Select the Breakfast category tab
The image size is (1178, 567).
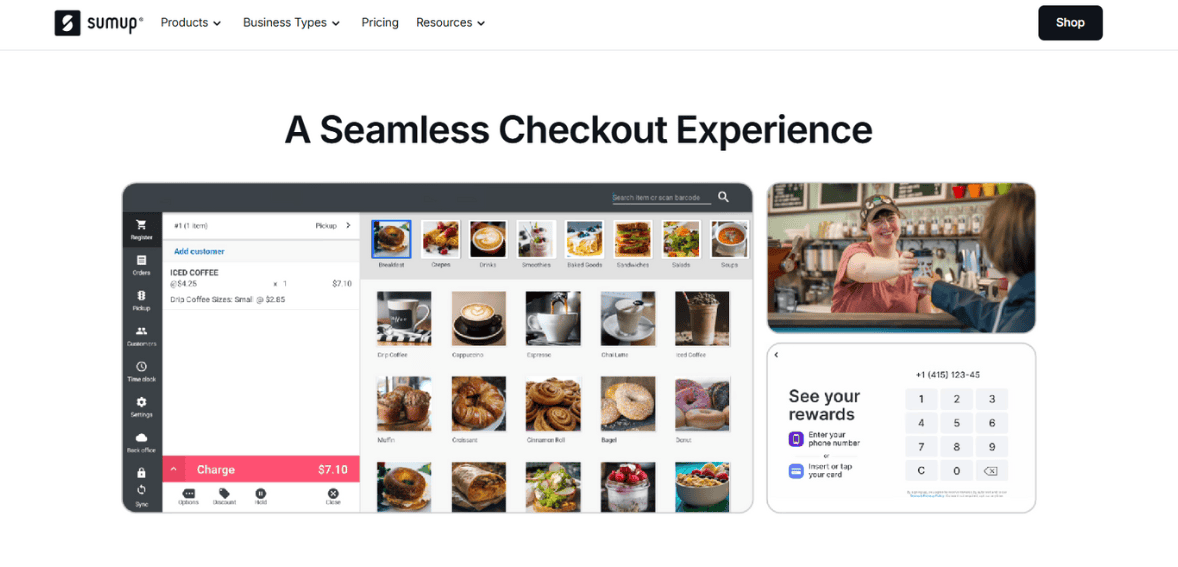click(391, 244)
